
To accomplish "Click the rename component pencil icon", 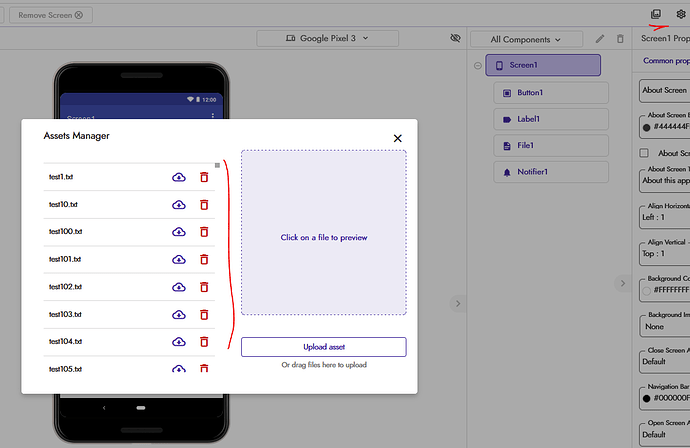I will click(x=600, y=39).
